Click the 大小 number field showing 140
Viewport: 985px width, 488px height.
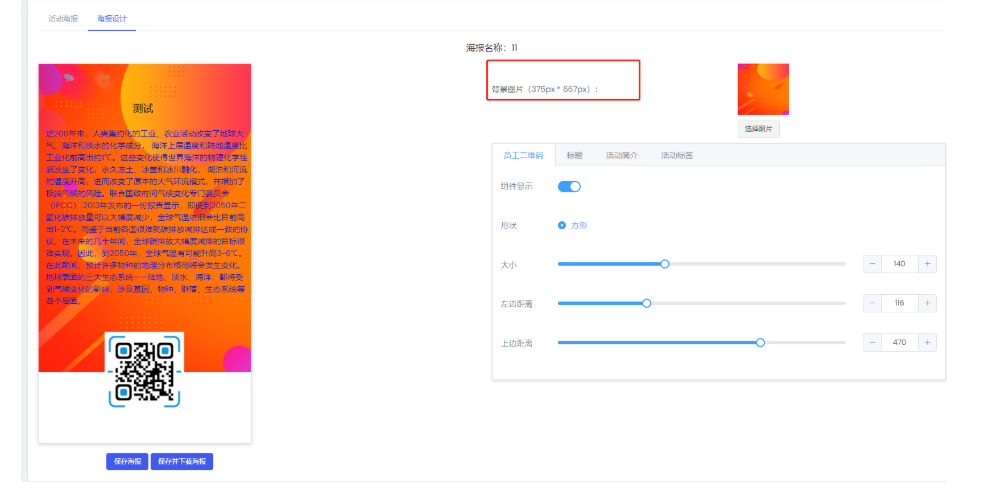coord(900,264)
